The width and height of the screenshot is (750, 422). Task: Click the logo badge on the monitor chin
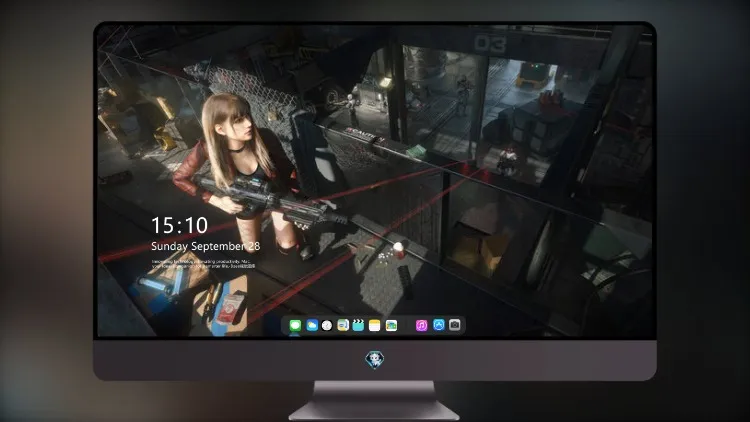[x=375, y=360]
